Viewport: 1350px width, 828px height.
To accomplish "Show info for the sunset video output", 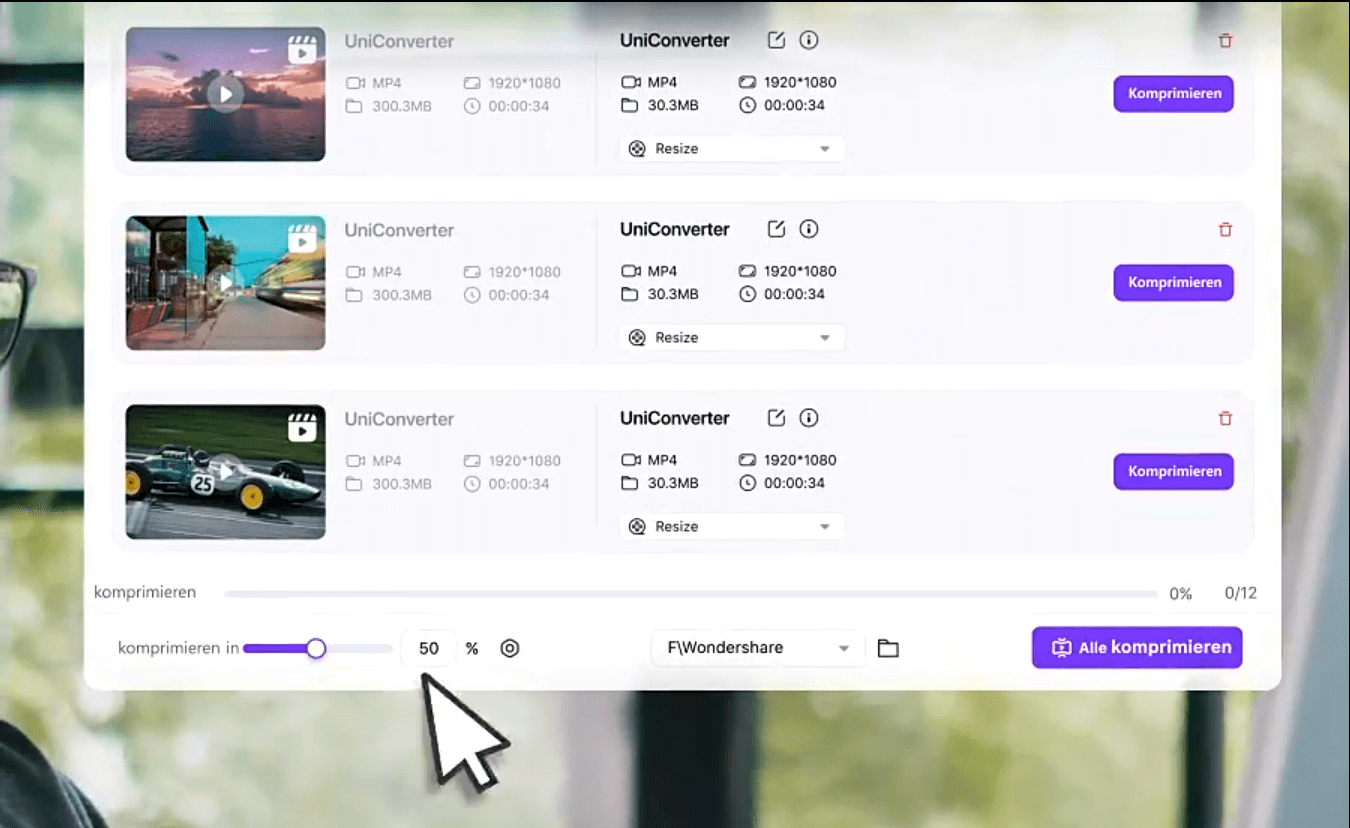I will tap(809, 40).
